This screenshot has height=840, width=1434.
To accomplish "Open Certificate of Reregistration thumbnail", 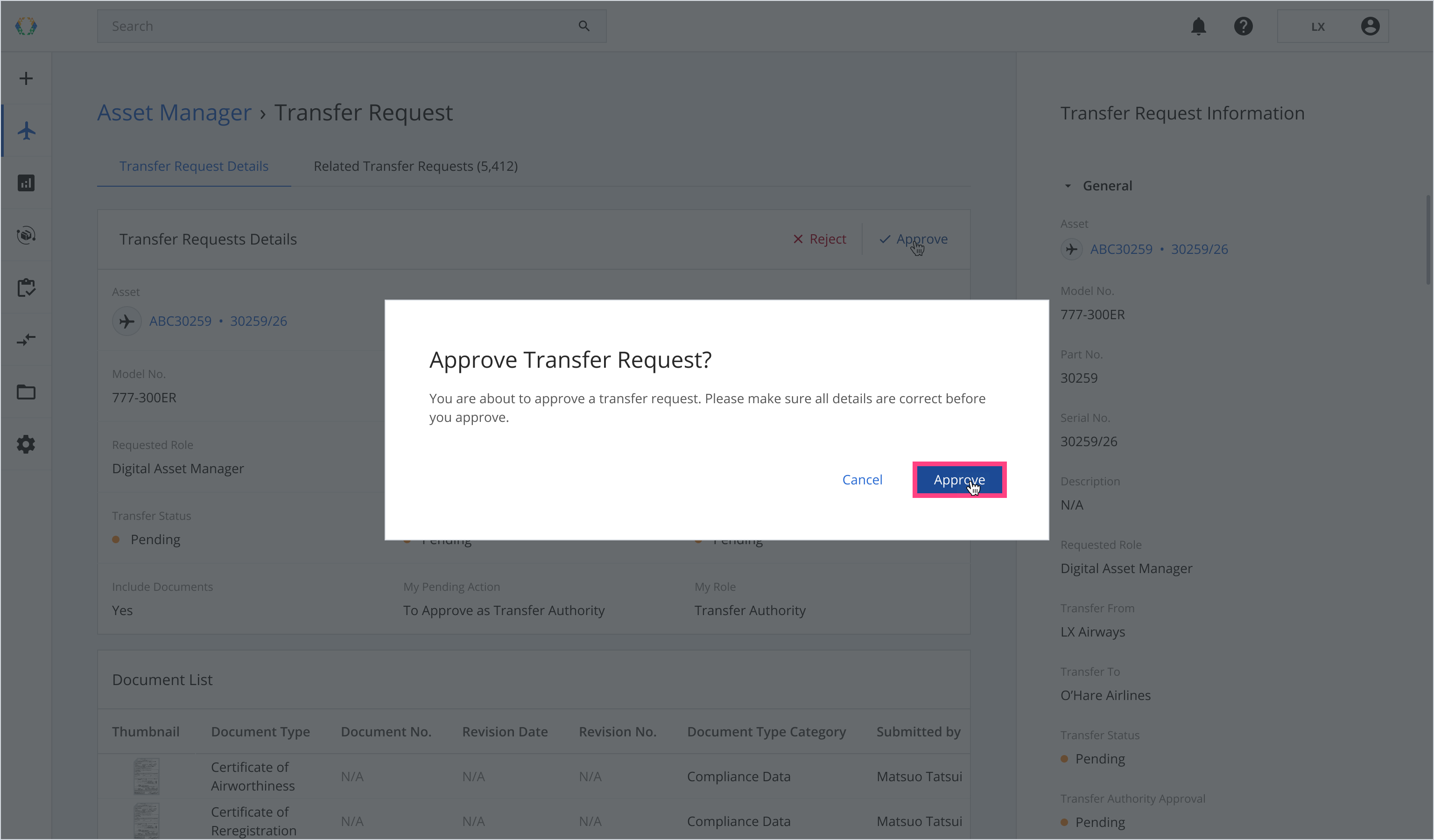I will pyautogui.click(x=146, y=821).
